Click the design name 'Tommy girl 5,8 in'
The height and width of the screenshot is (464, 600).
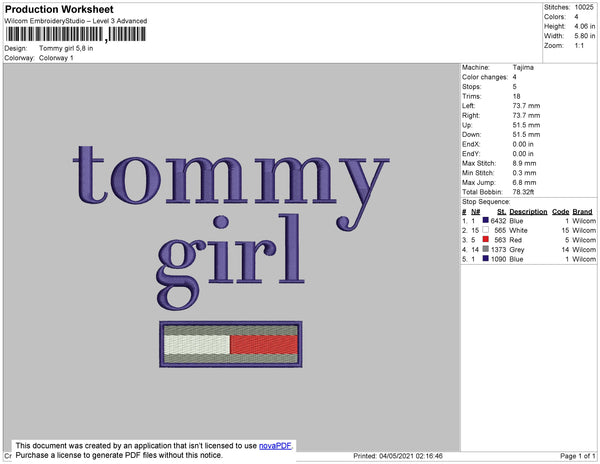tap(66, 49)
